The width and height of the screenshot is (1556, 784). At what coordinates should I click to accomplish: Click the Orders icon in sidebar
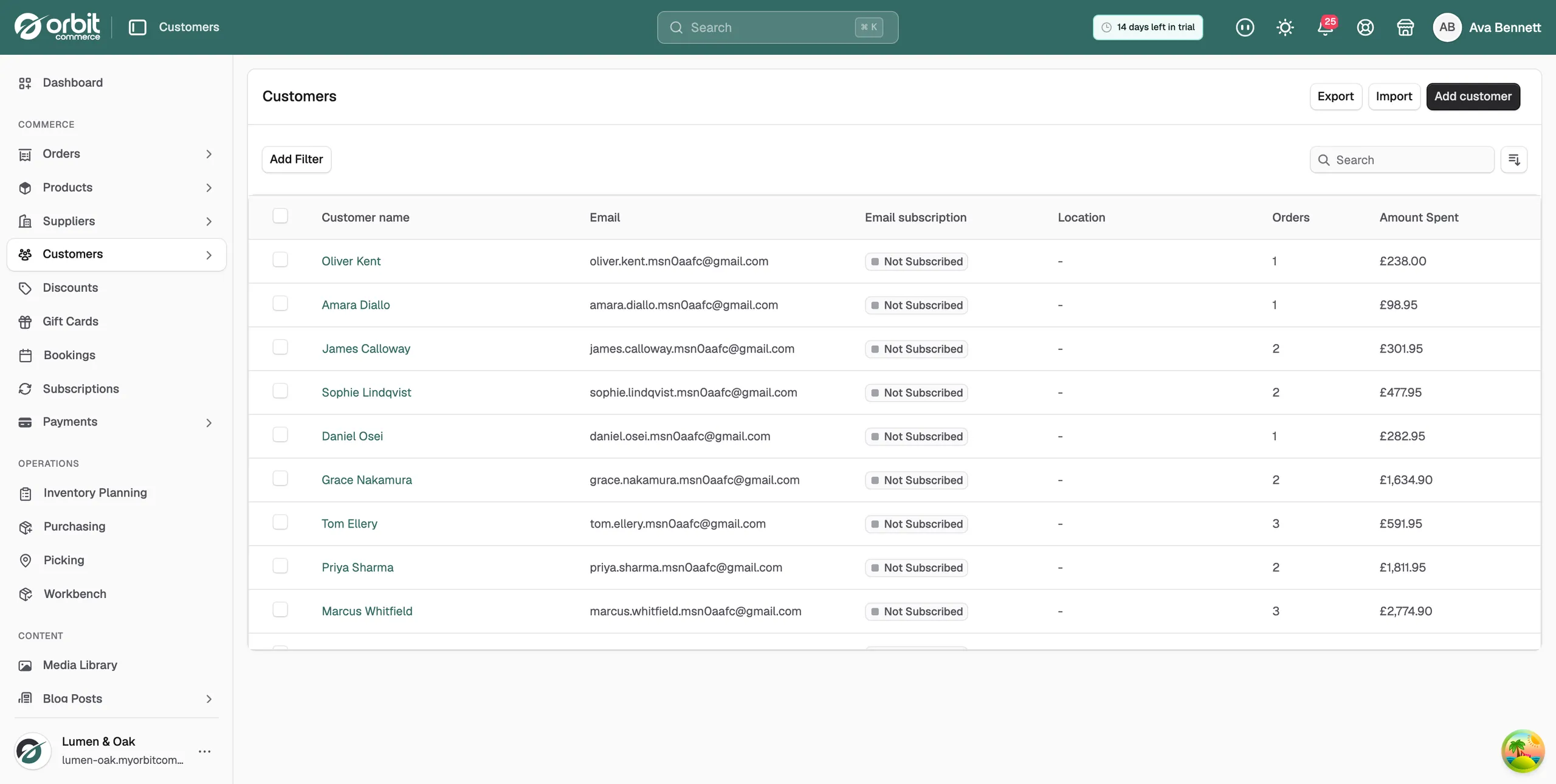tap(25, 154)
